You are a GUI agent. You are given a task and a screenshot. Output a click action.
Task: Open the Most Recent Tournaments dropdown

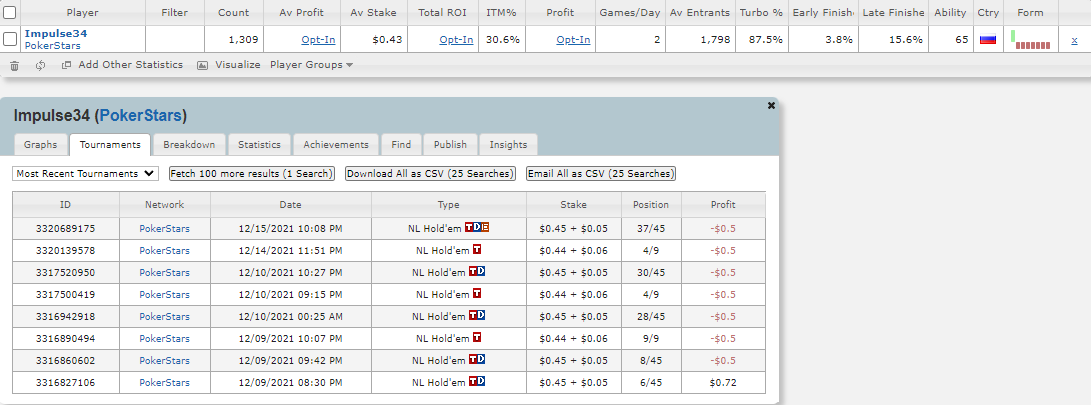coord(86,174)
